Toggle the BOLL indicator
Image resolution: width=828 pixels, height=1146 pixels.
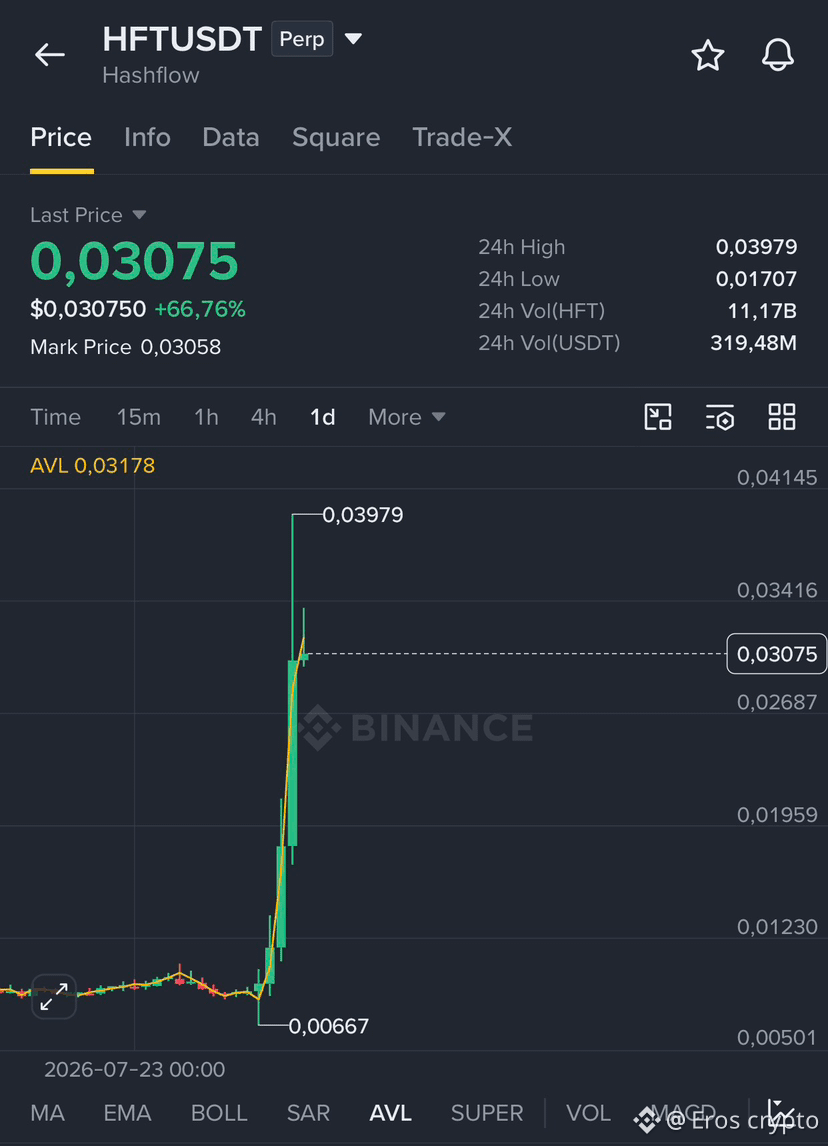click(x=219, y=1113)
